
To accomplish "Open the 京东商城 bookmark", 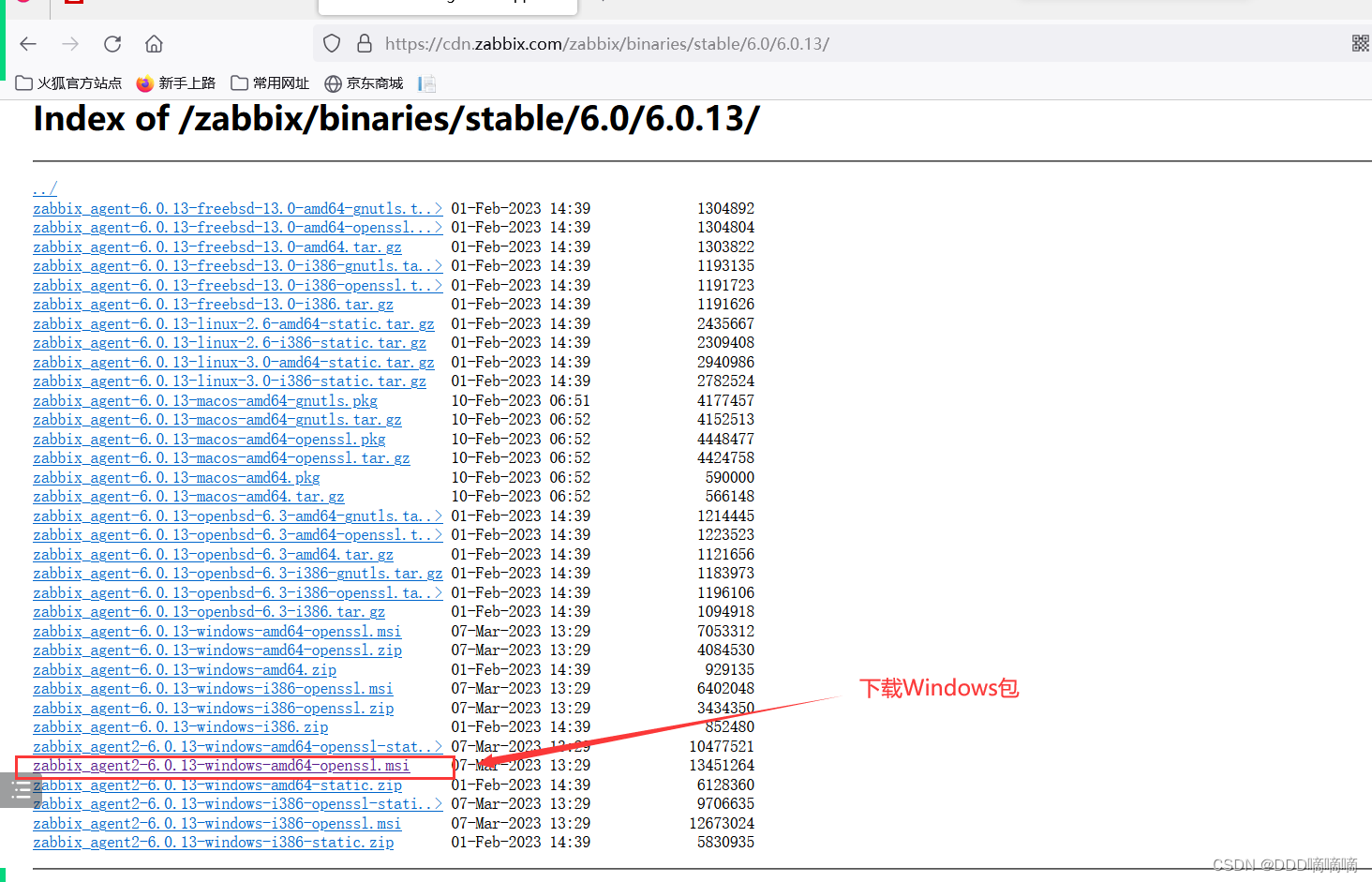I will point(364,83).
